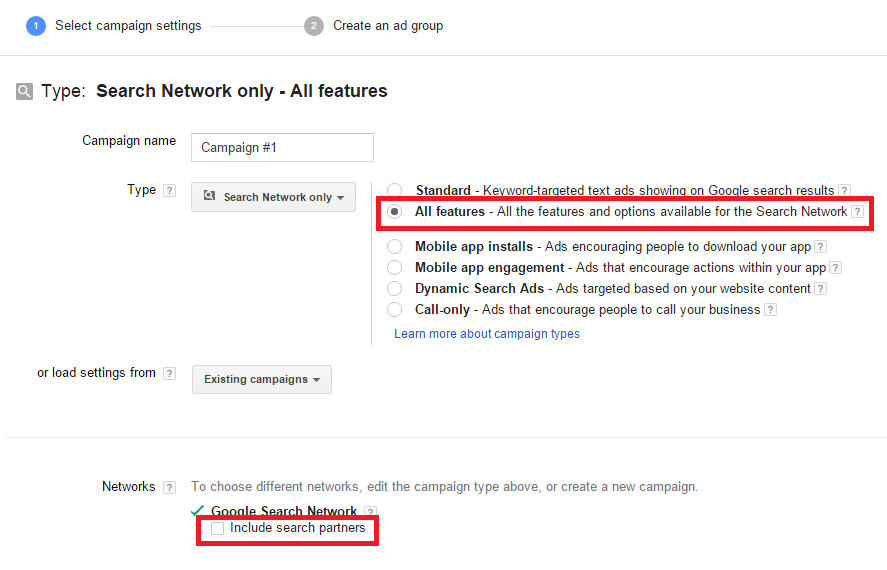Screen dimensions: 887x570
Task: Click the step 1 circle icon
Action: pos(36,26)
